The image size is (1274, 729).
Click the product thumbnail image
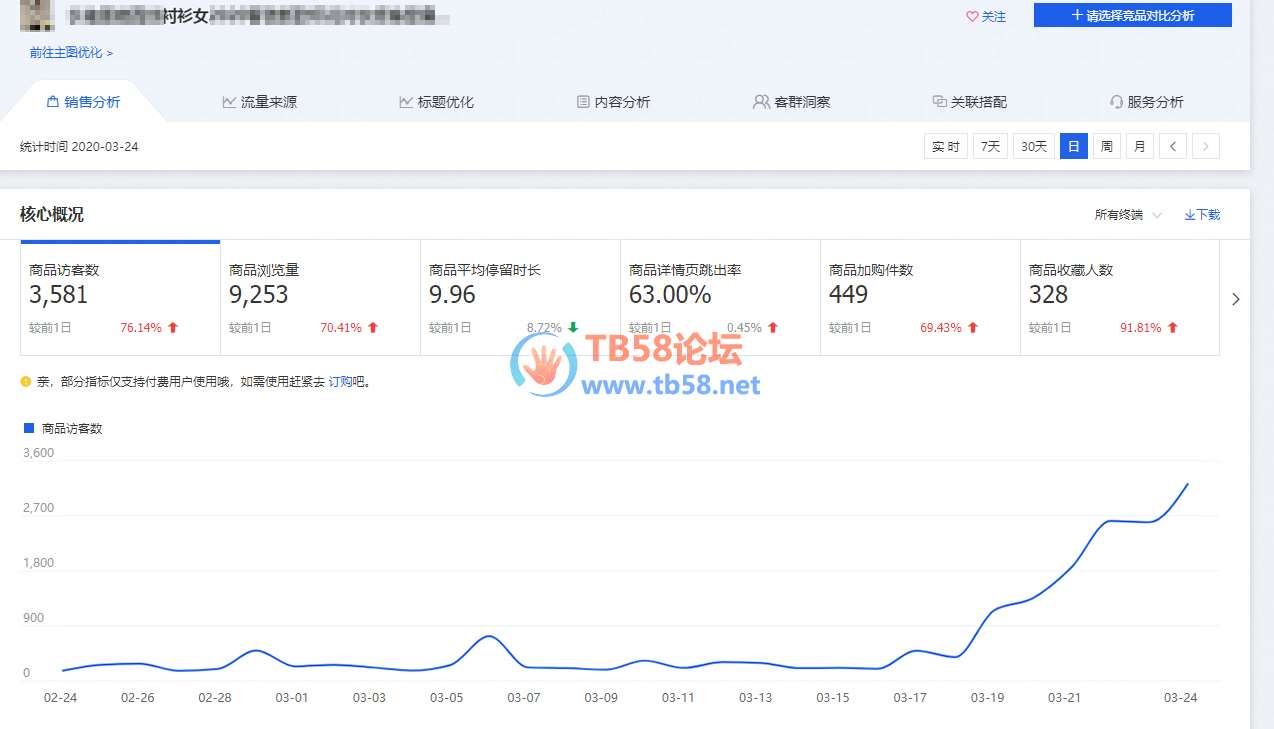coord(36,15)
